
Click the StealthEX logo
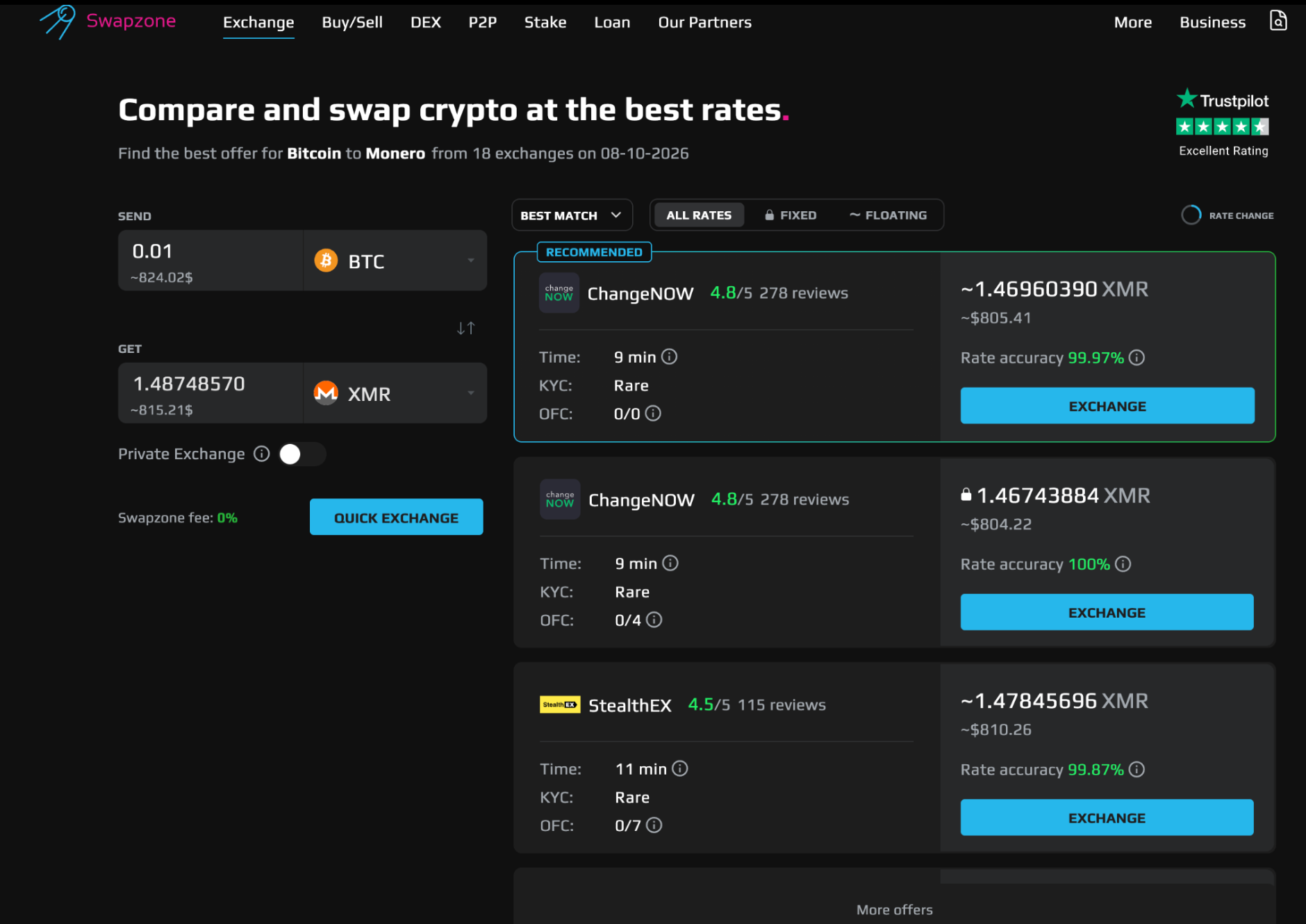click(560, 704)
